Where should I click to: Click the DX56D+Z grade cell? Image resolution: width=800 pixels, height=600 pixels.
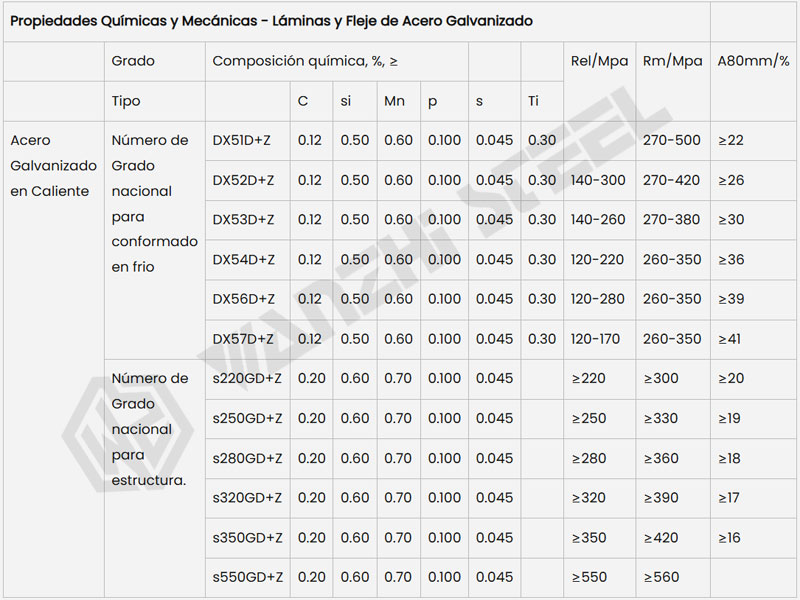point(247,300)
